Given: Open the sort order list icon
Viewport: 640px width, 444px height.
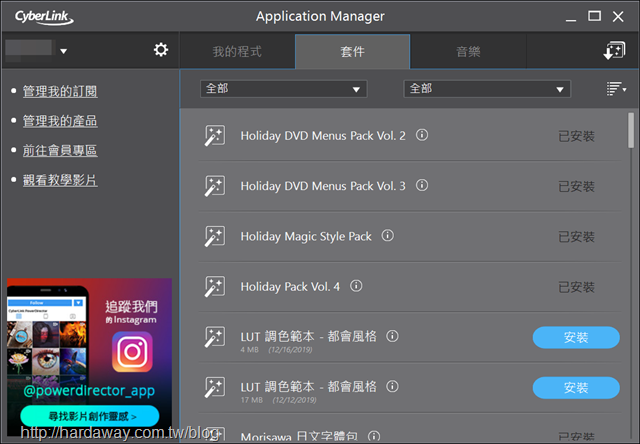Looking at the screenshot, I should pos(616,89).
